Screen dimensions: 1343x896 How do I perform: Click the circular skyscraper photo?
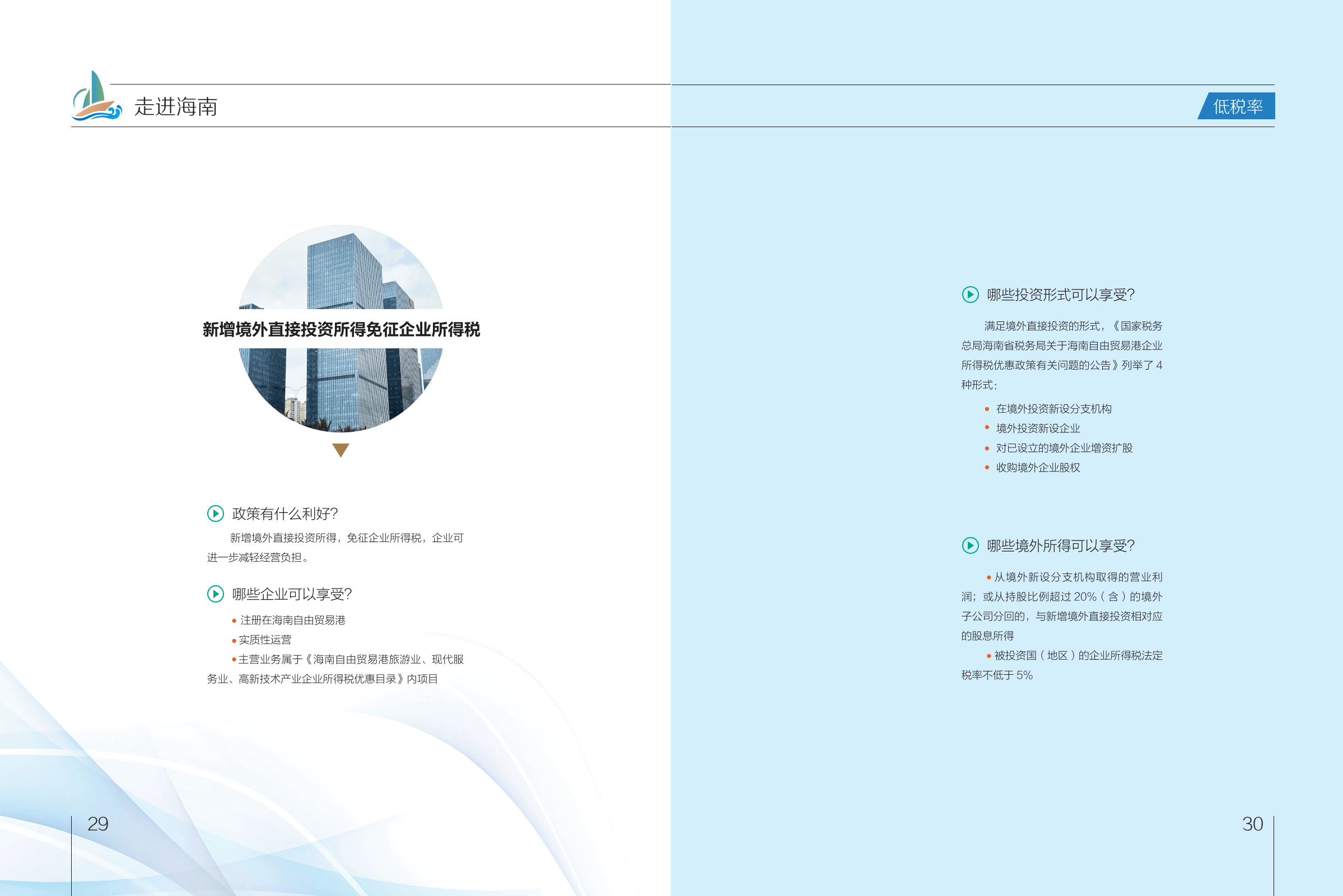coord(341,329)
